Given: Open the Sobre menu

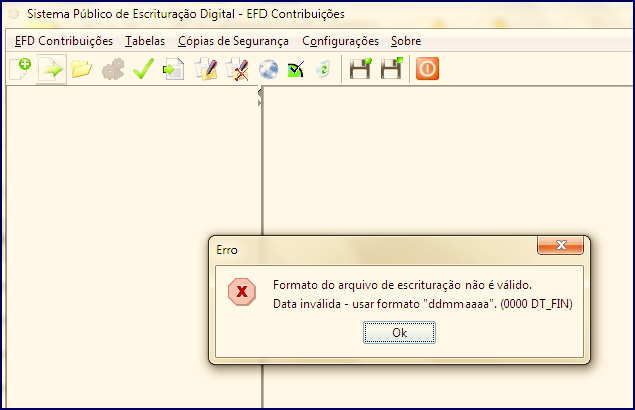Looking at the screenshot, I should coord(406,41).
